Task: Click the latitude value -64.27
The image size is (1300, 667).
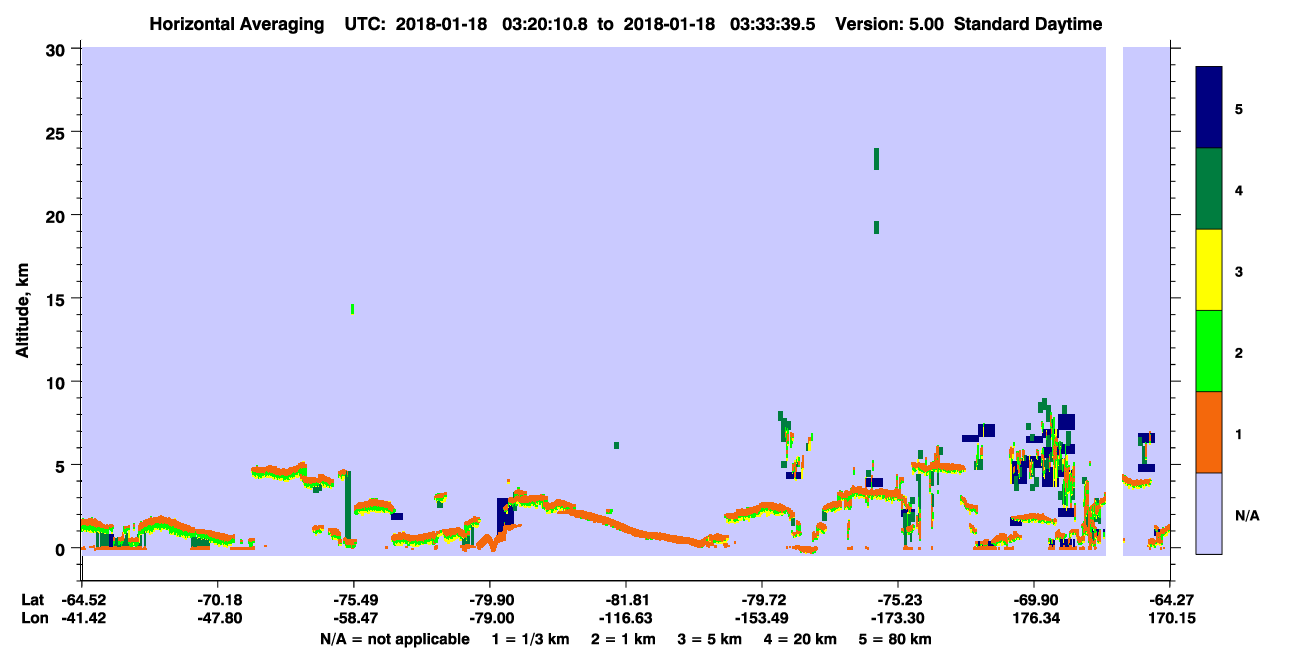Action: click(x=1170, y=599)
